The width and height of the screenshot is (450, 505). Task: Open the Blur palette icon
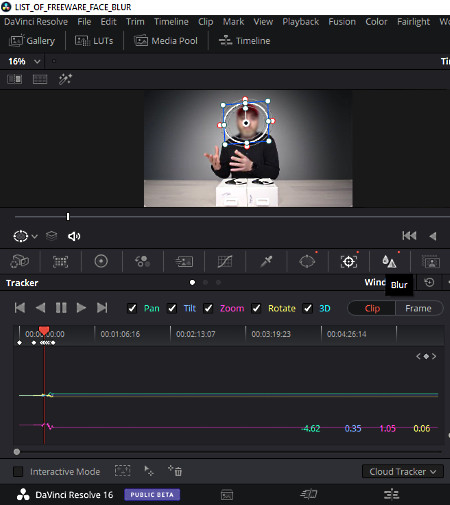389,261
